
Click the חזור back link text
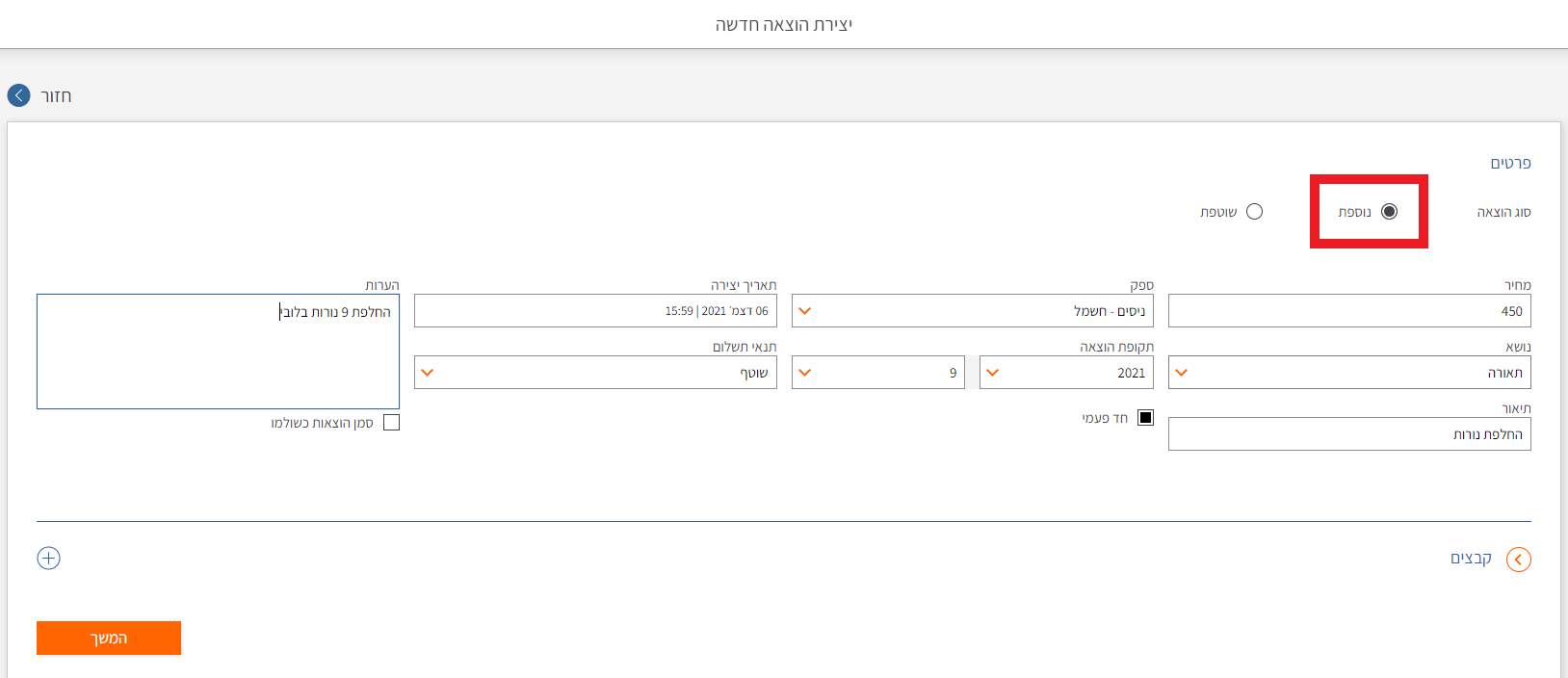(56, 96)
